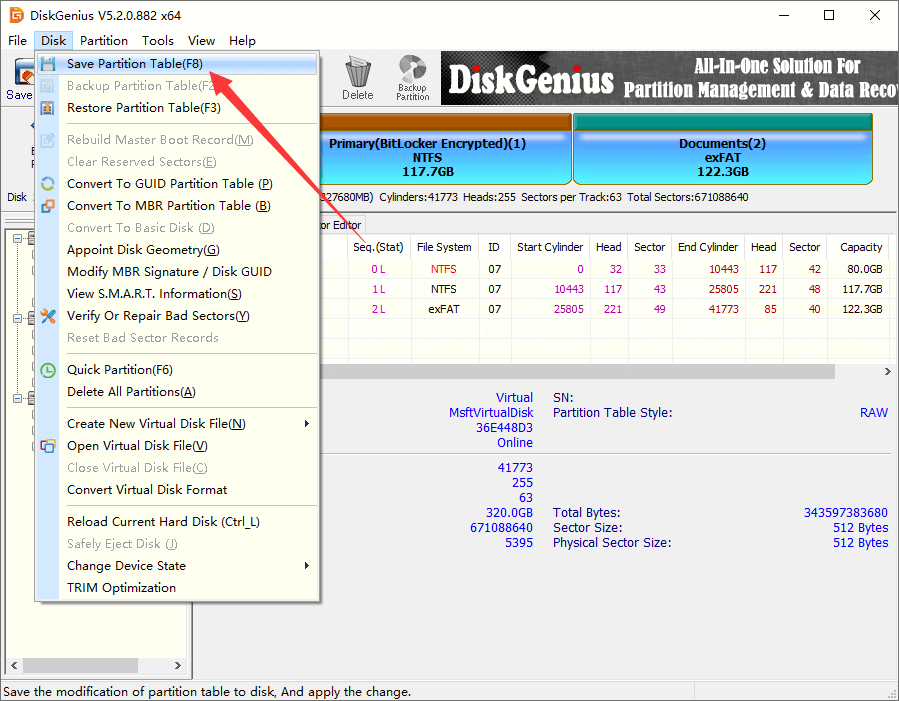Choose Open Virtual Disk File
The width and height of the screenshot is (899, 701).
click(137, 445)
